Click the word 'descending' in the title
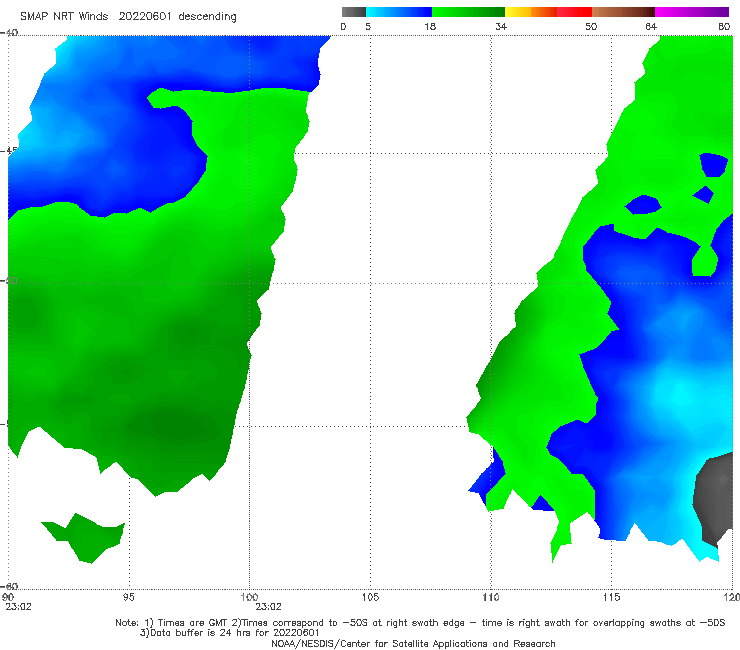 point(208,17)
